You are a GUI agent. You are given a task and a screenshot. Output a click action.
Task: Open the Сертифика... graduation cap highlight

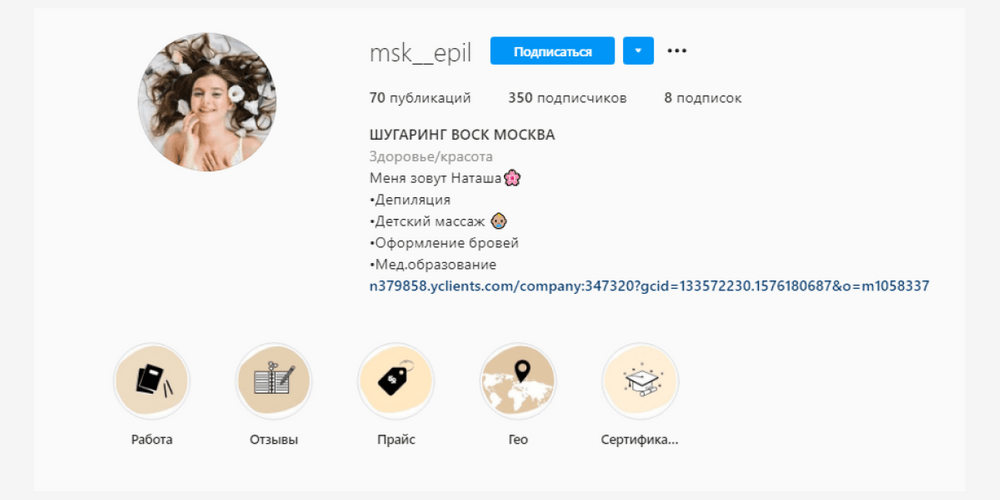tap(640, 381)
